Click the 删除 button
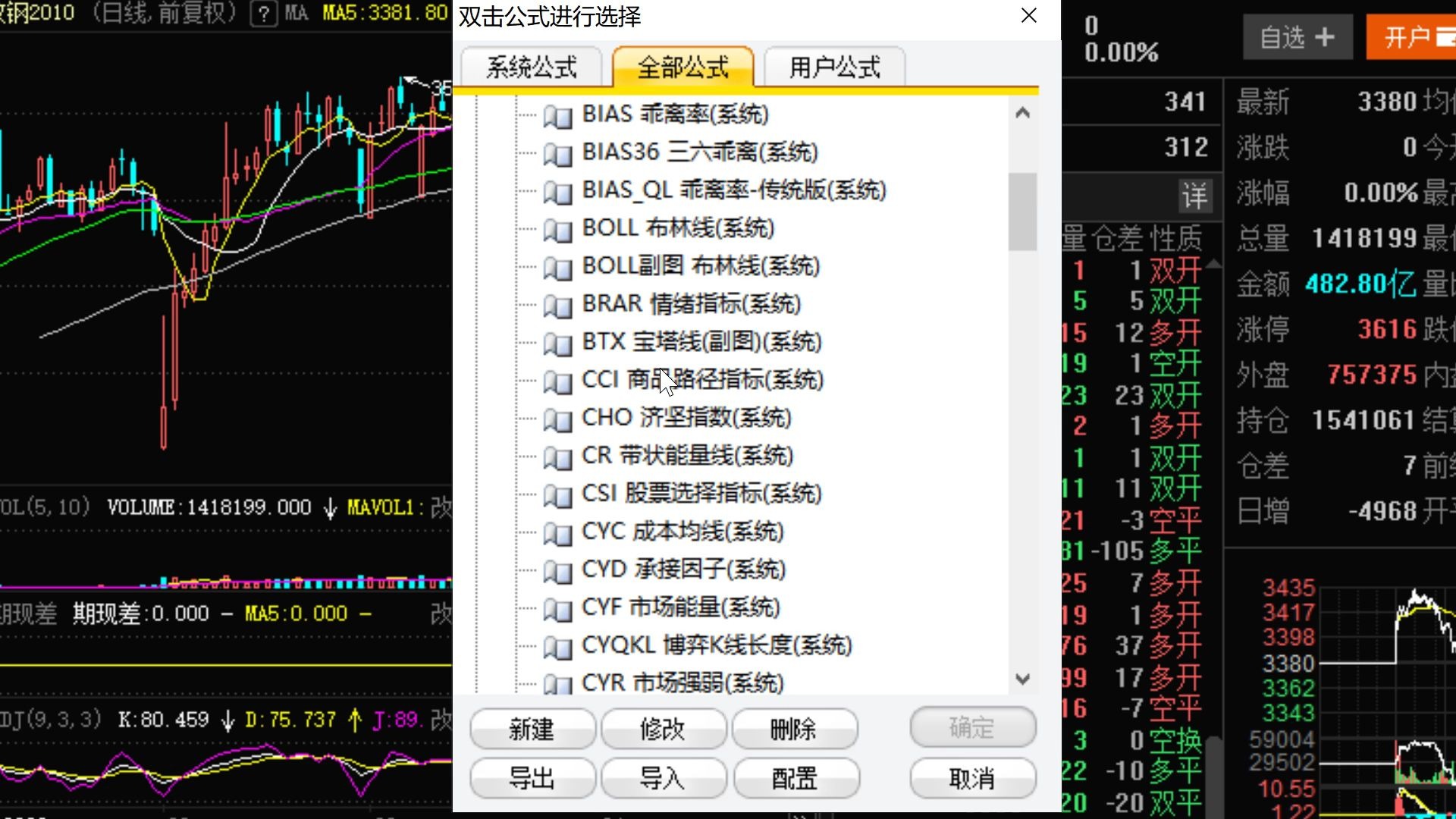This screenshot has width=1456, height=819. [x=794, y=729]
